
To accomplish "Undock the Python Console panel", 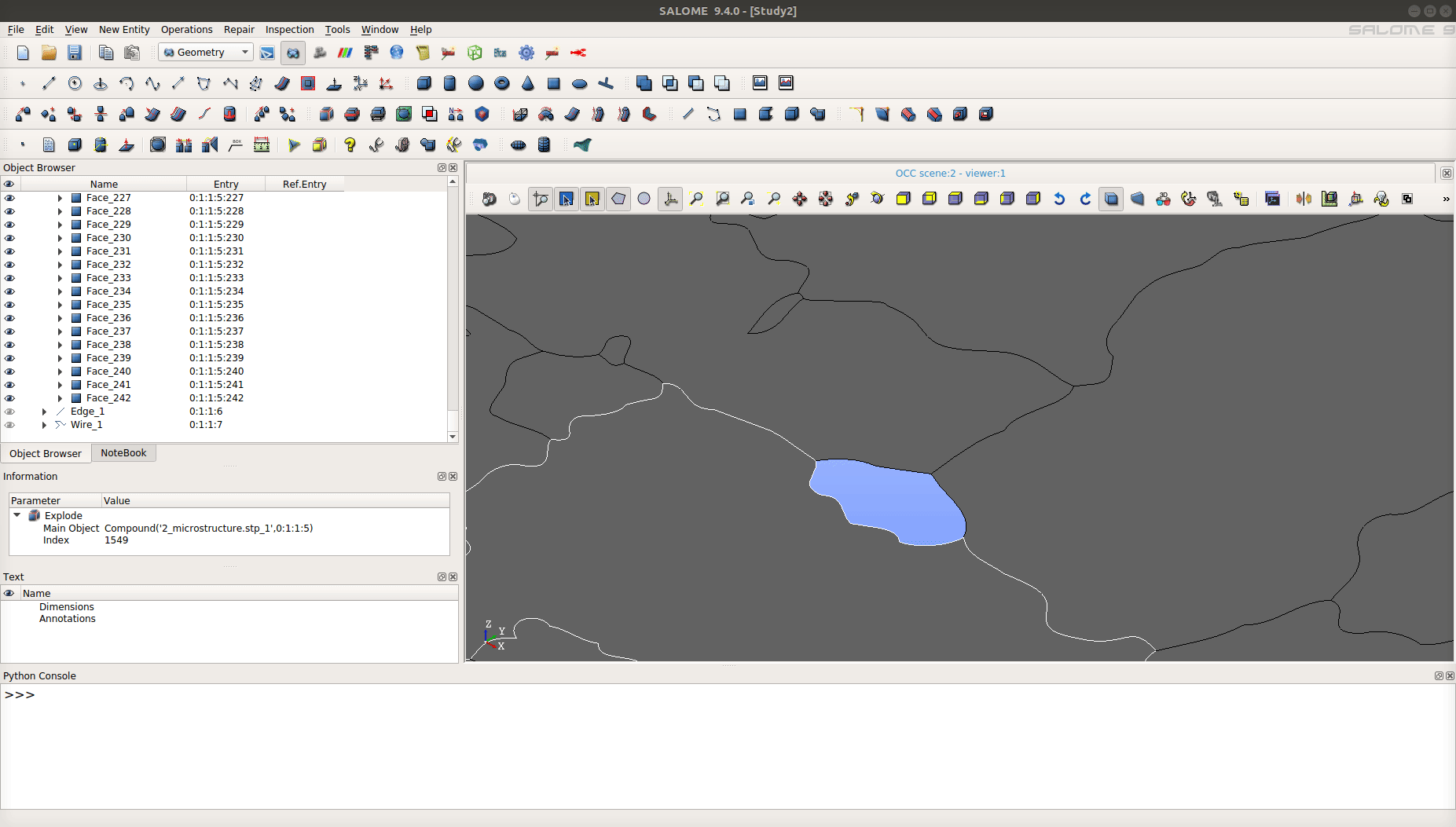I will click(x=1439, y=676).
